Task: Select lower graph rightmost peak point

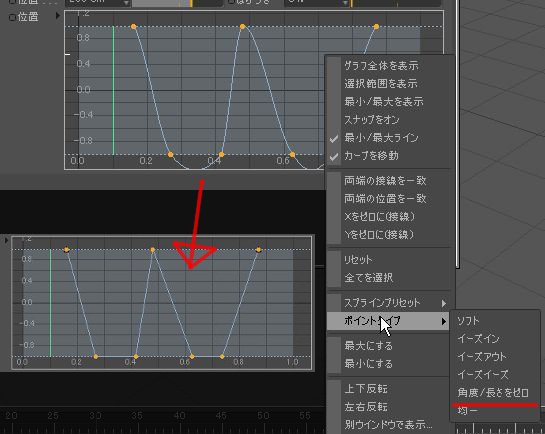Action: pos(258,249)
